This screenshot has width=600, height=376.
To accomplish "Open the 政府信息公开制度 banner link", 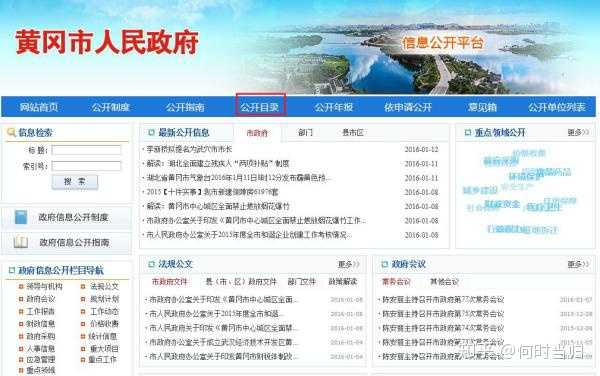I will [67, 218].
